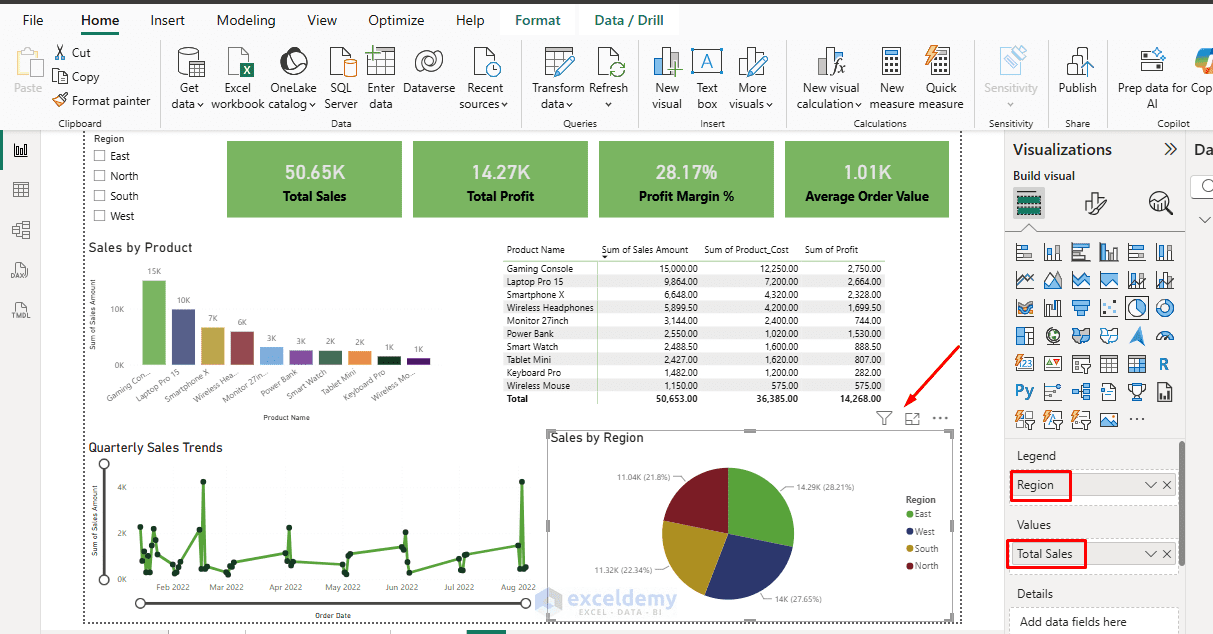Open focus mode for Sales by Region
This screenshot has width=1213, height=634.
(x=912, y=419)
